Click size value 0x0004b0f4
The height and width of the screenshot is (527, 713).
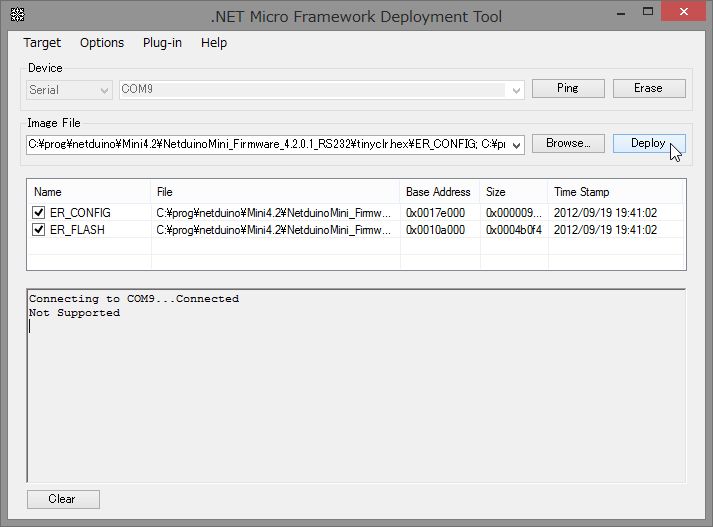[x=514, y=230]
